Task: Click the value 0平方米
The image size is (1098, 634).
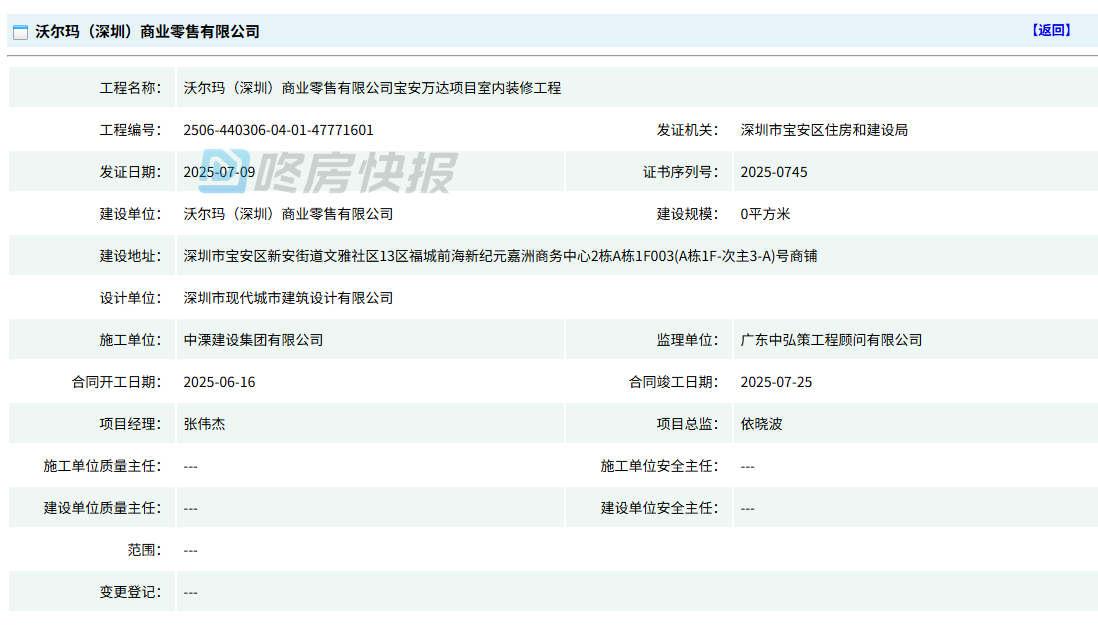Action: pyautogui.click(x=765, y=214)
